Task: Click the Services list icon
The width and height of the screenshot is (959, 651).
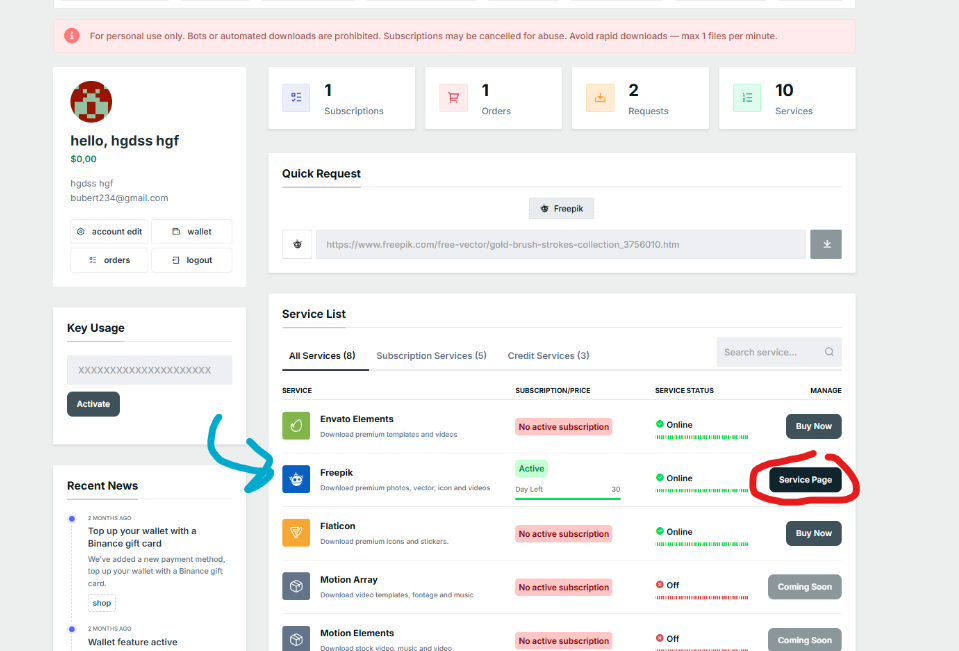Action: tap(747, 98)
